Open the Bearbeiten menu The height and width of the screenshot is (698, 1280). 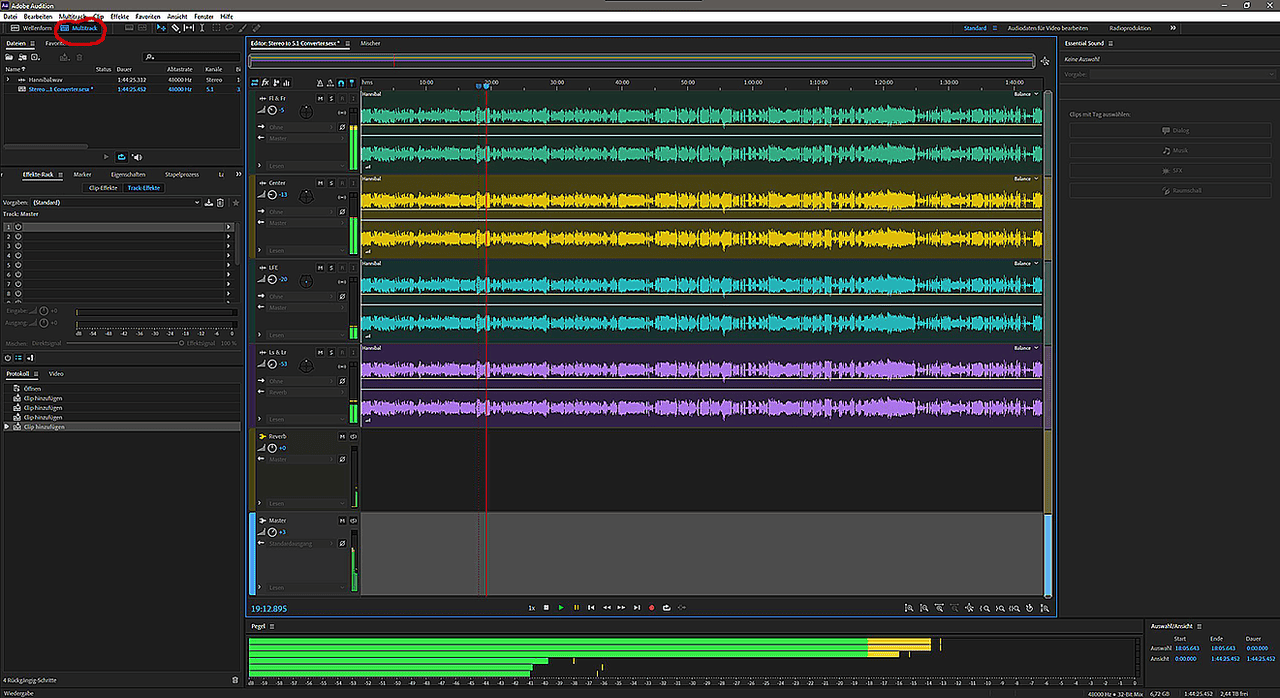(38, 17)
